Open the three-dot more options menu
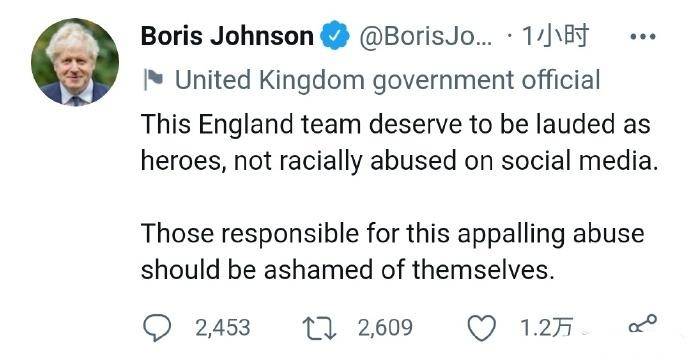 [643, 37]
